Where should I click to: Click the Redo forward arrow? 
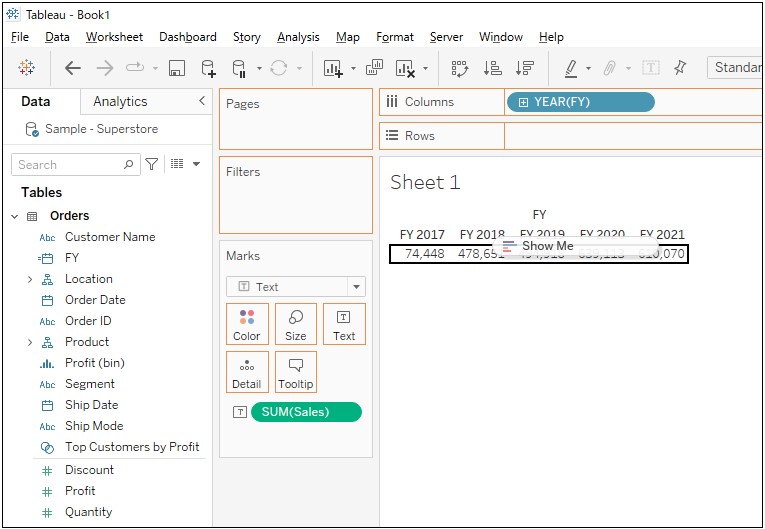[x=105, y=68]
